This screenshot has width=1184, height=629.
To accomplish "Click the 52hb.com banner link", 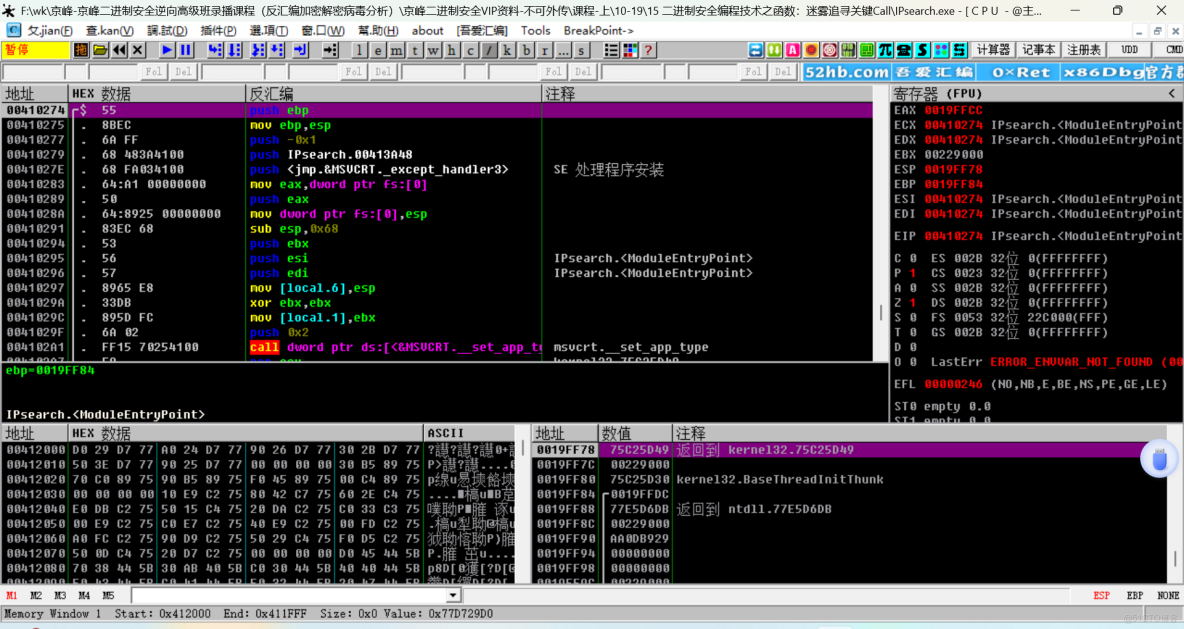I will tap(846, 72).
